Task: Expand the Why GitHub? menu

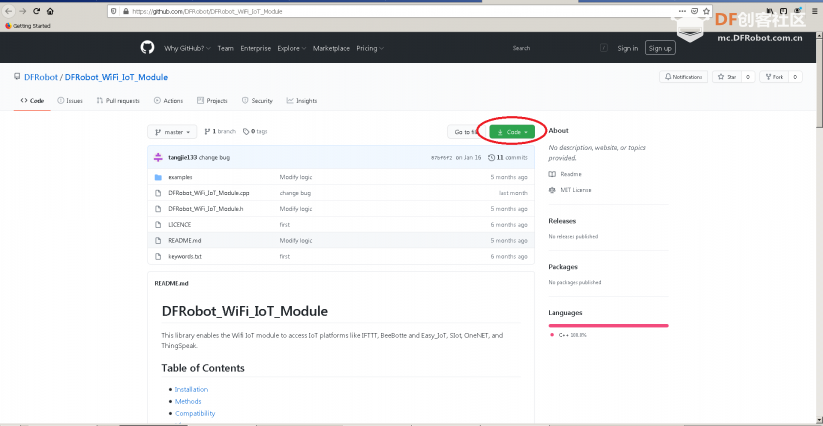Action: point(187,48)
